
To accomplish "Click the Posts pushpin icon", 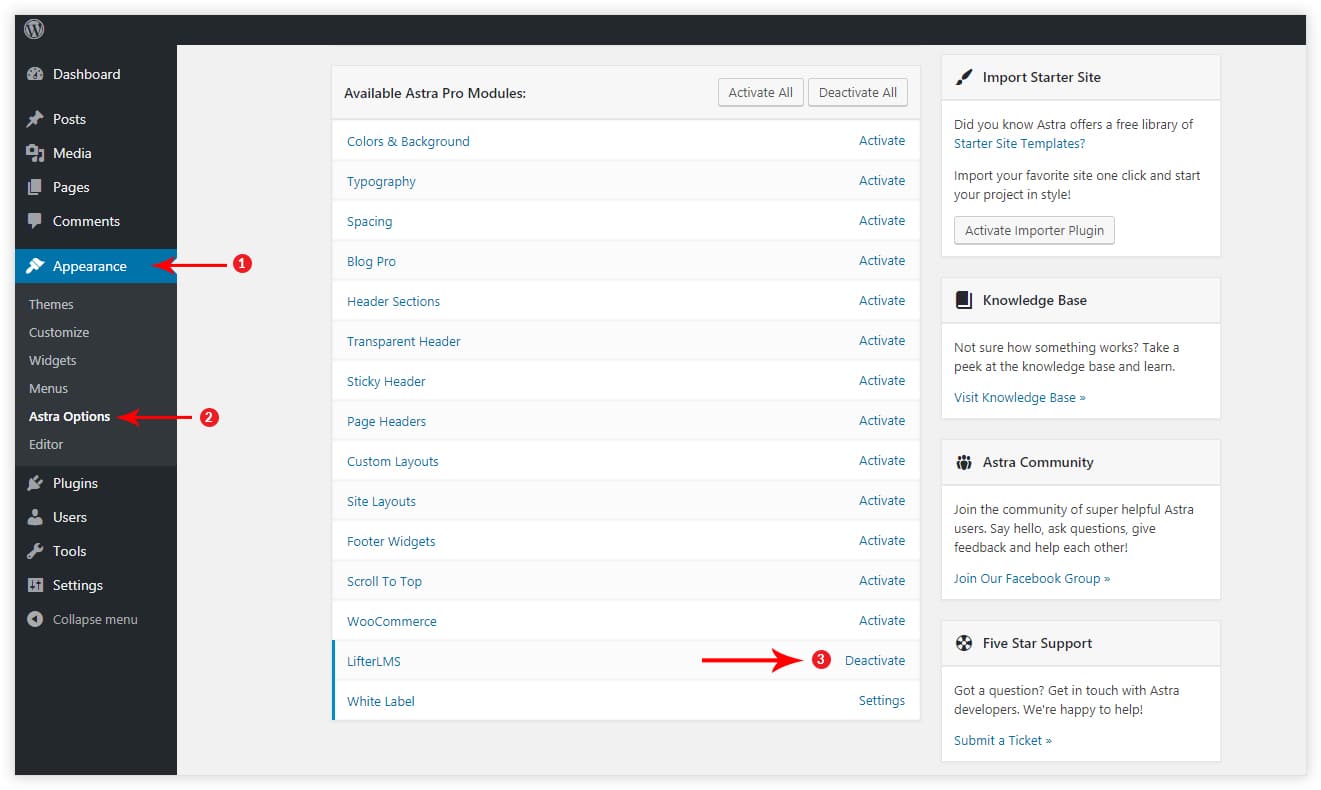I will (x=35, y=119).
